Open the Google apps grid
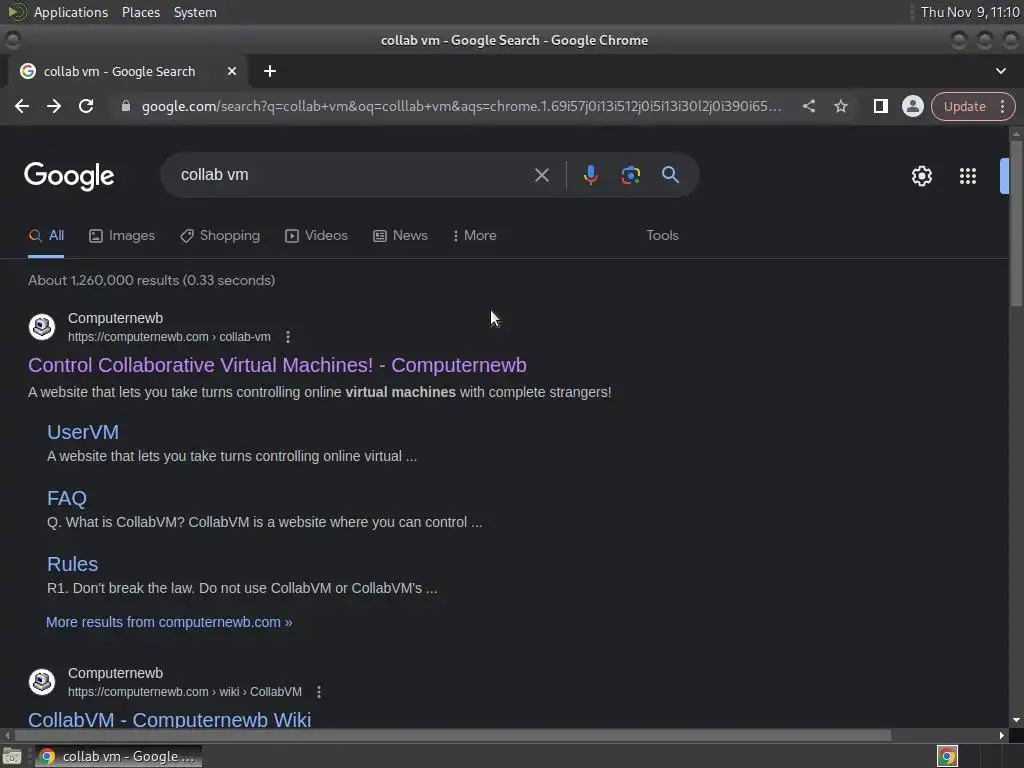 coord(968,176)
